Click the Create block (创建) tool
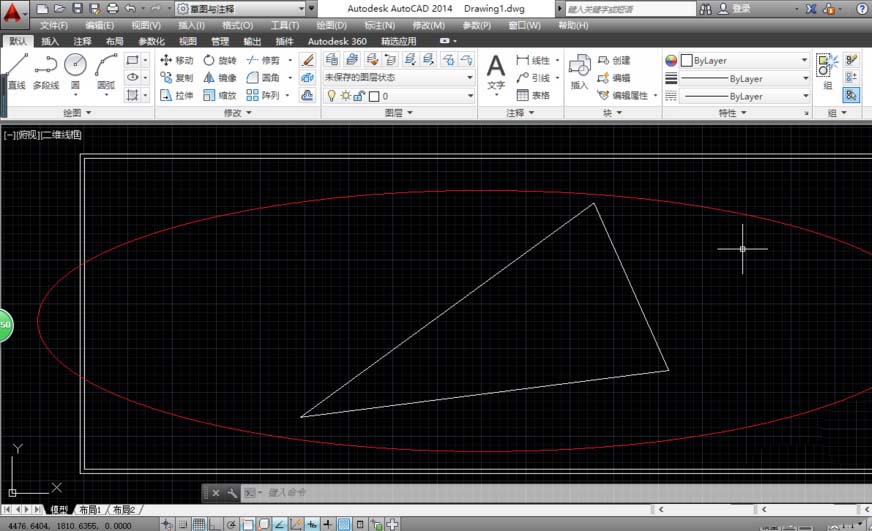872x531 pixels. click(614, 60)
